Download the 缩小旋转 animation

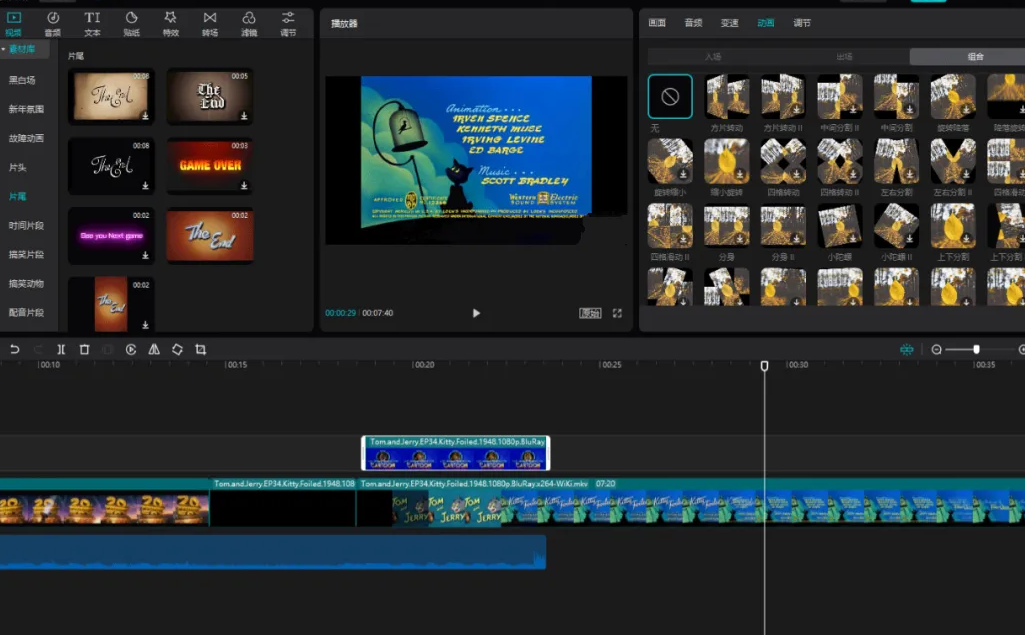click(739, 174)
